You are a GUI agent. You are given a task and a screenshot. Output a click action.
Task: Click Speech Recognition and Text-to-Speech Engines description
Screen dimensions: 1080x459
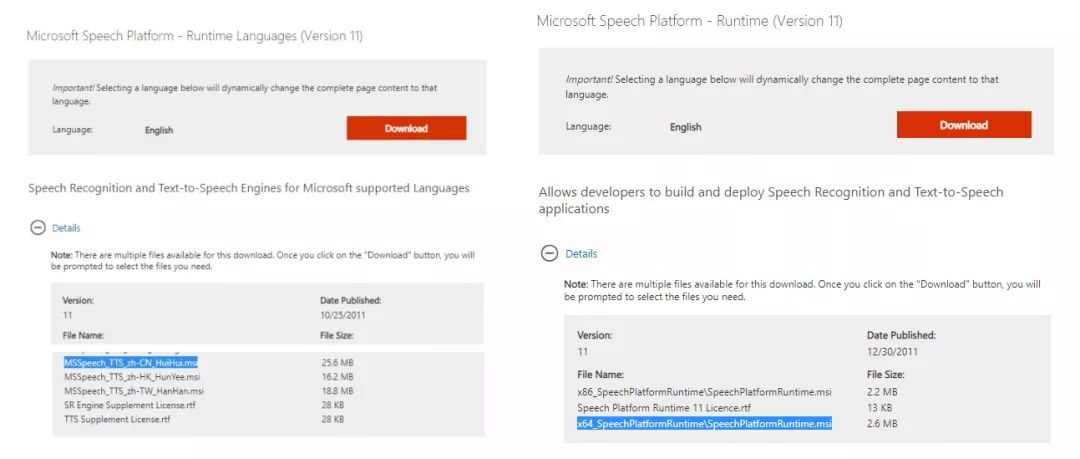coord(249,187)
